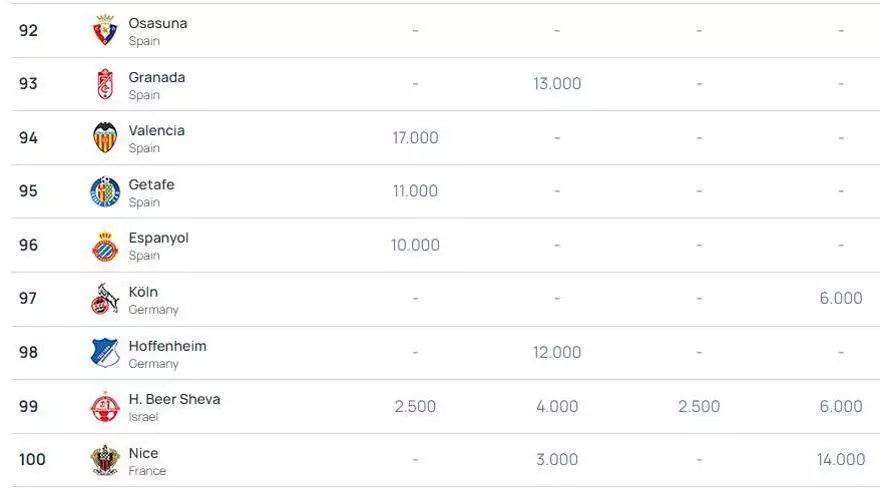Click the Nice club crest
Screen dimensions: 880x495
pyautogui.click(x=105, y=460)
